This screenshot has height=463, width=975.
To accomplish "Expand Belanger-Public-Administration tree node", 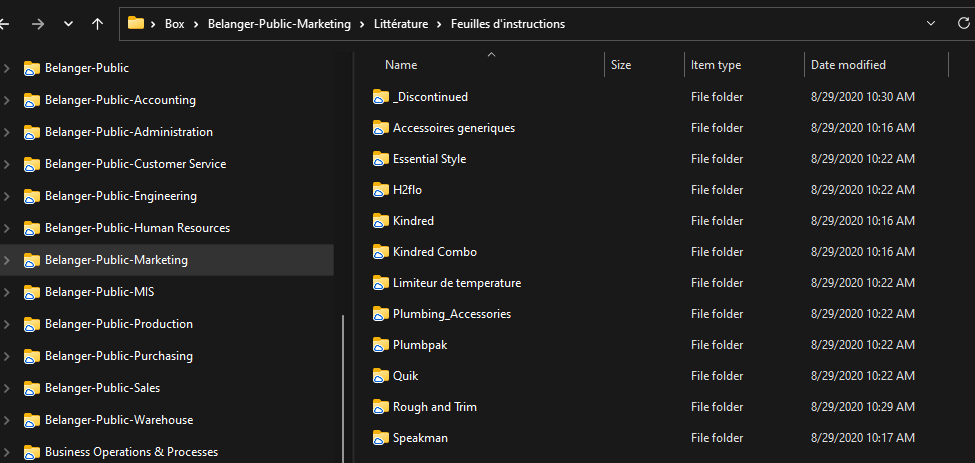I will tap(6, 132).
